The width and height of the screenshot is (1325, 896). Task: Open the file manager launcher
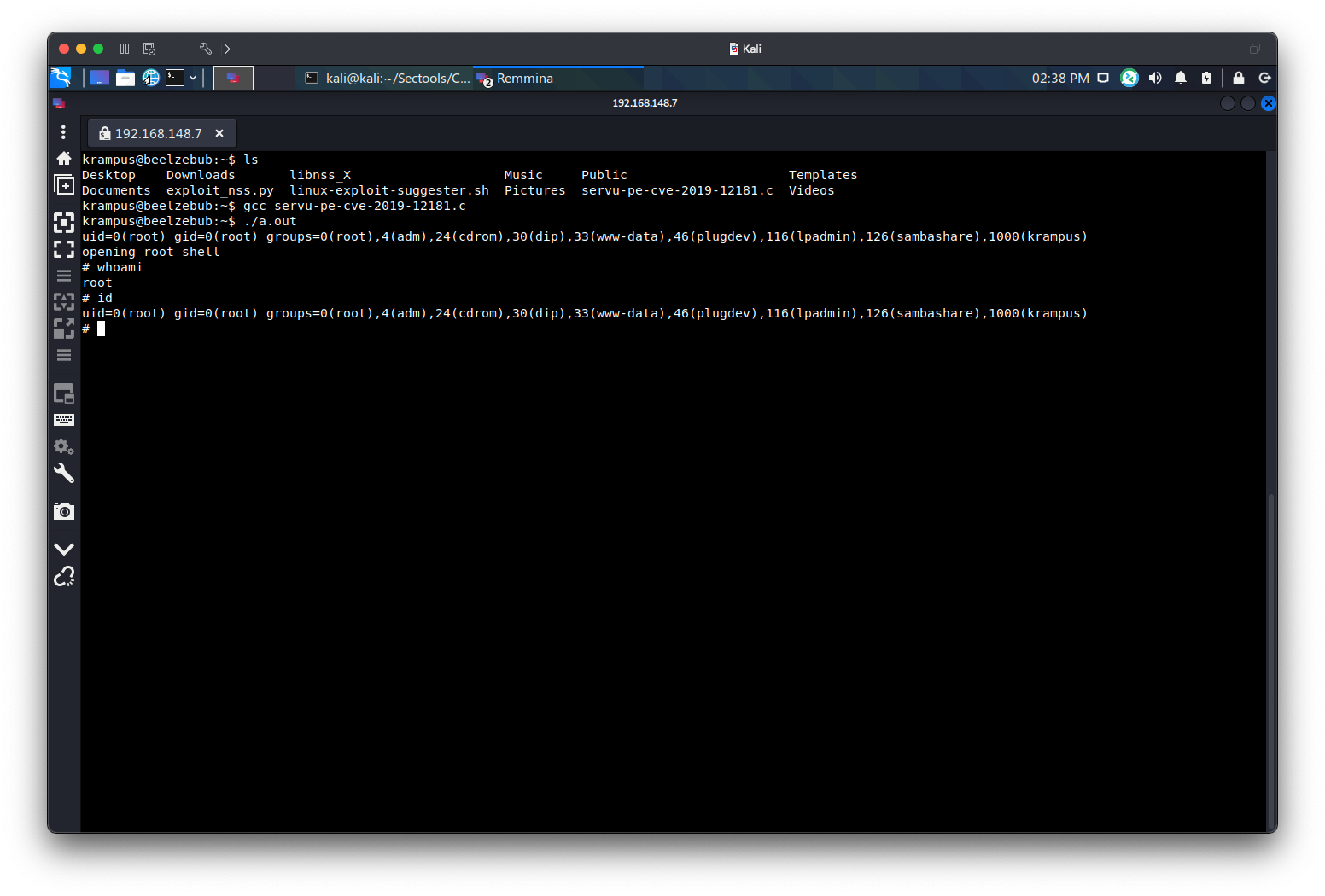[x=125, y=78]
